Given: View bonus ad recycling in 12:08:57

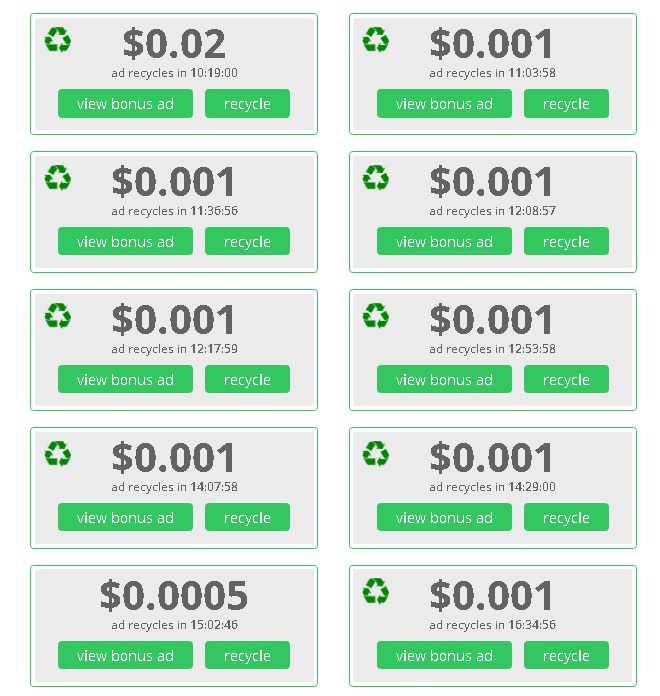Looking at the screenshot, I should point(444,241).
